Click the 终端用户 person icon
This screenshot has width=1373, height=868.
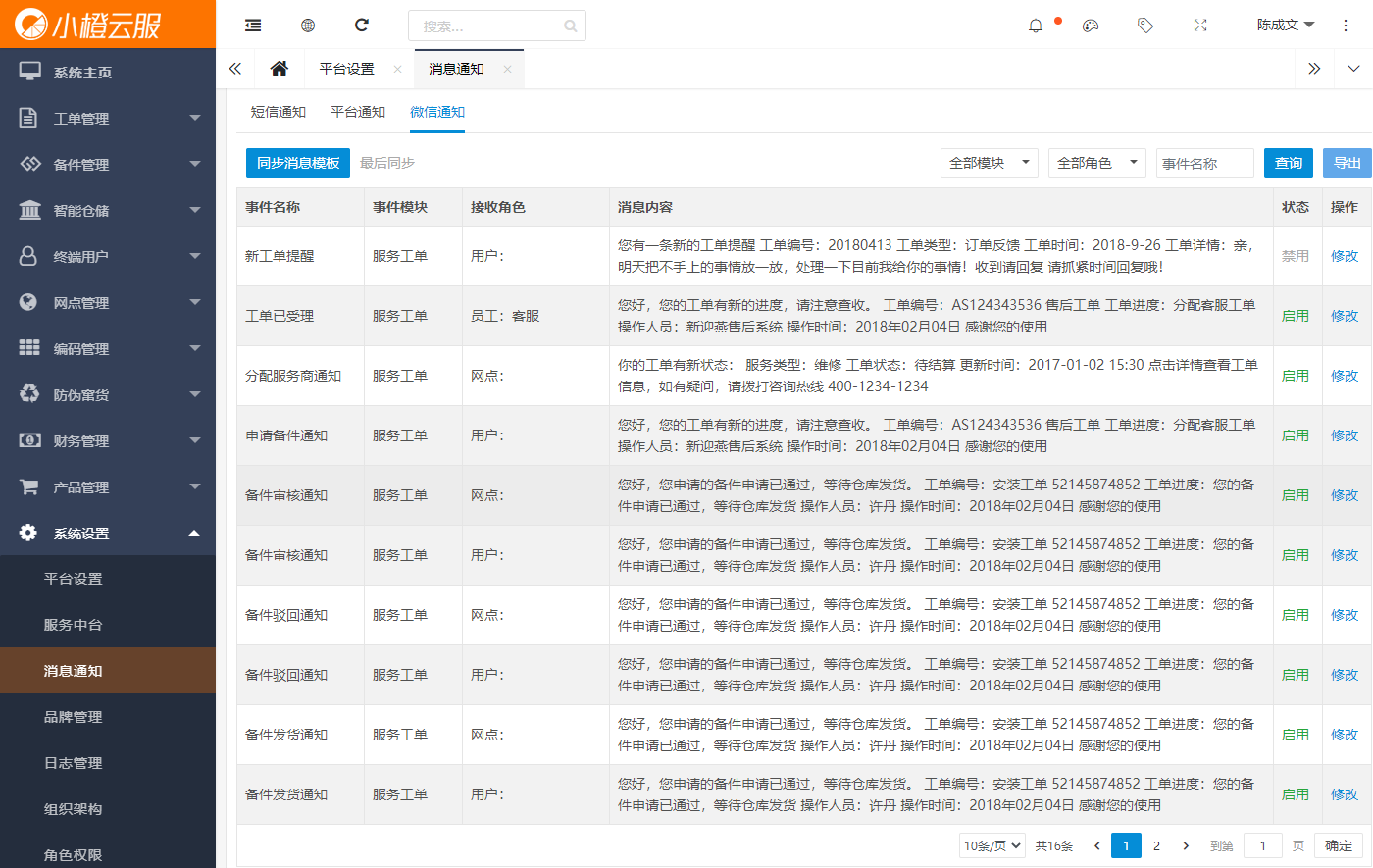coord(29,256)
